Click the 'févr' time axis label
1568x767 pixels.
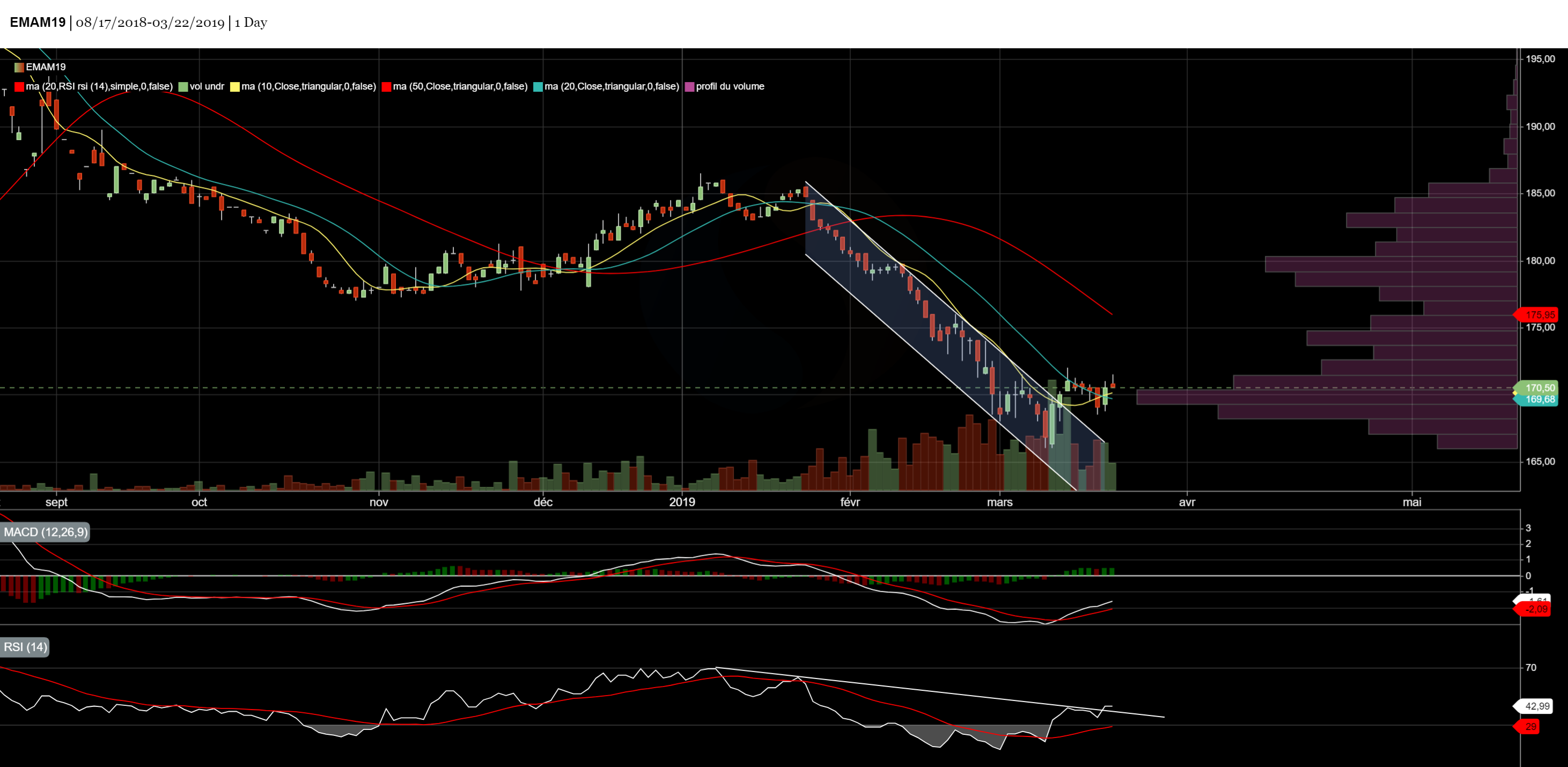click(850, 502)
